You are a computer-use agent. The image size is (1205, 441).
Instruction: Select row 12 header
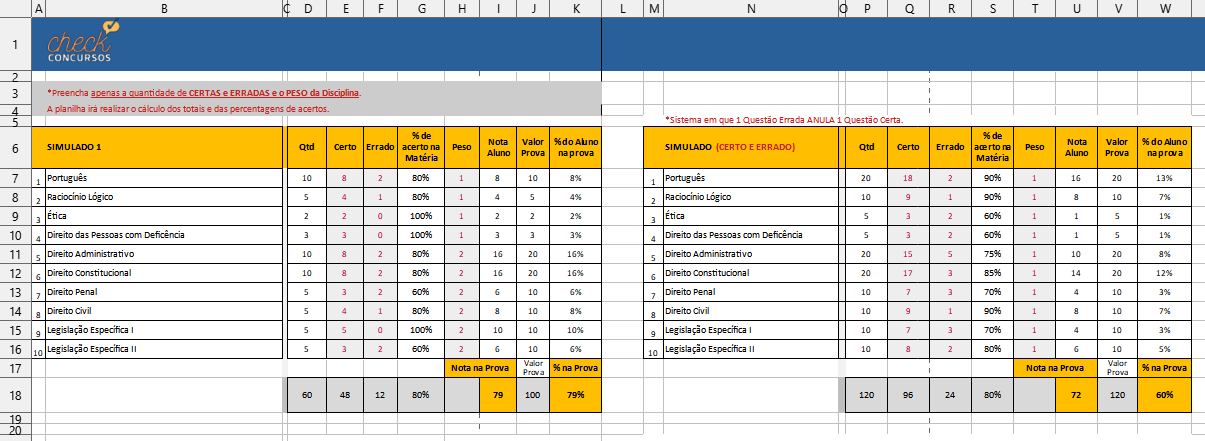point(15,273)
